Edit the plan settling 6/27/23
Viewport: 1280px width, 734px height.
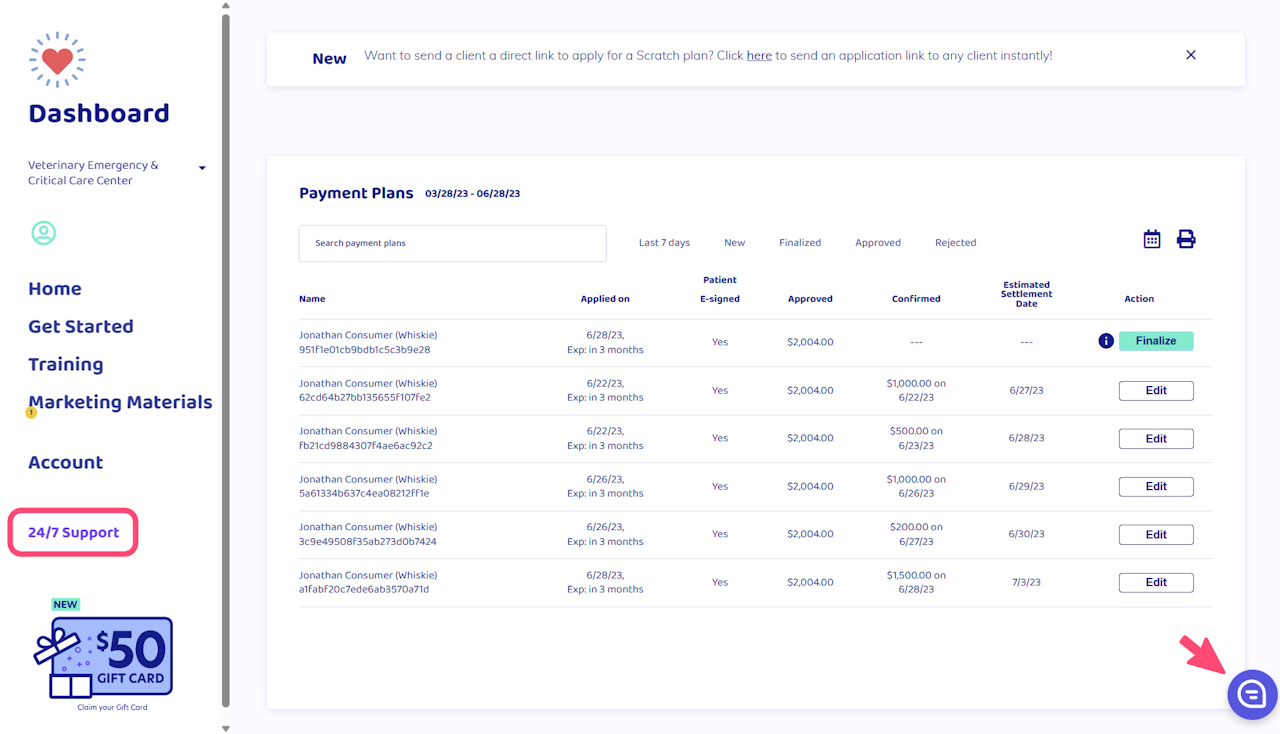coord(1155,390)
